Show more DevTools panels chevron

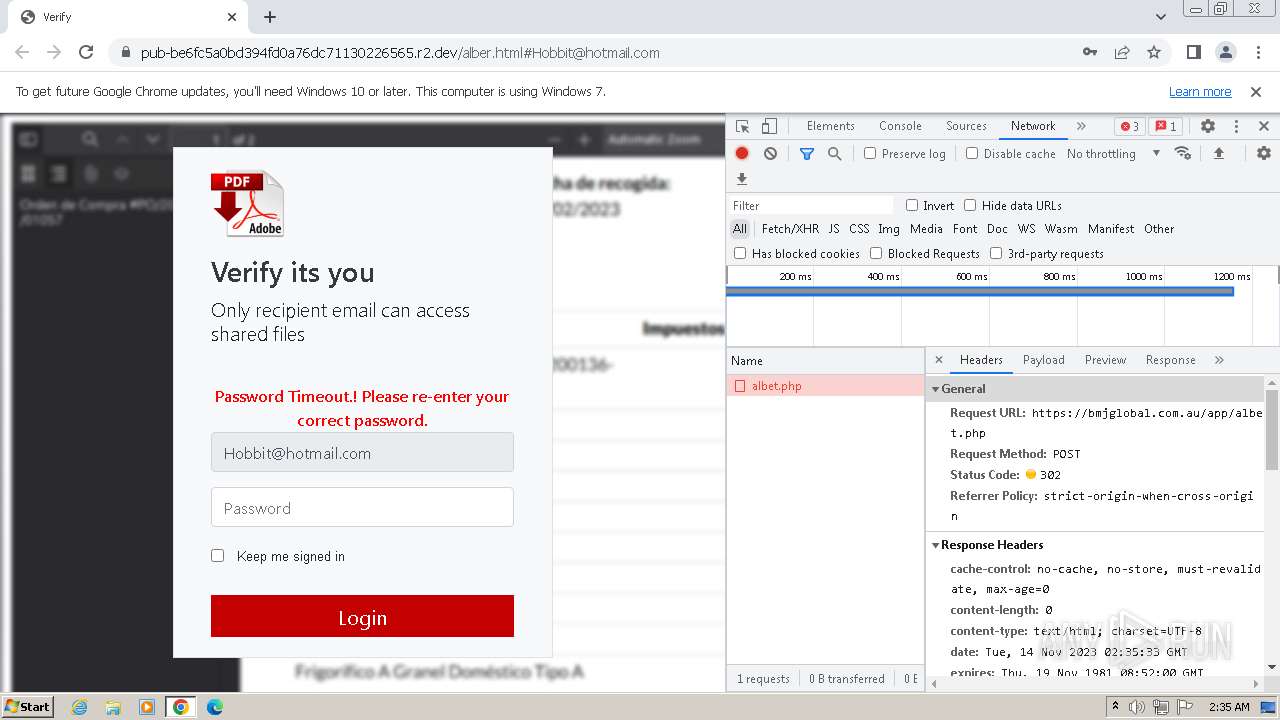click(1081, 126)
